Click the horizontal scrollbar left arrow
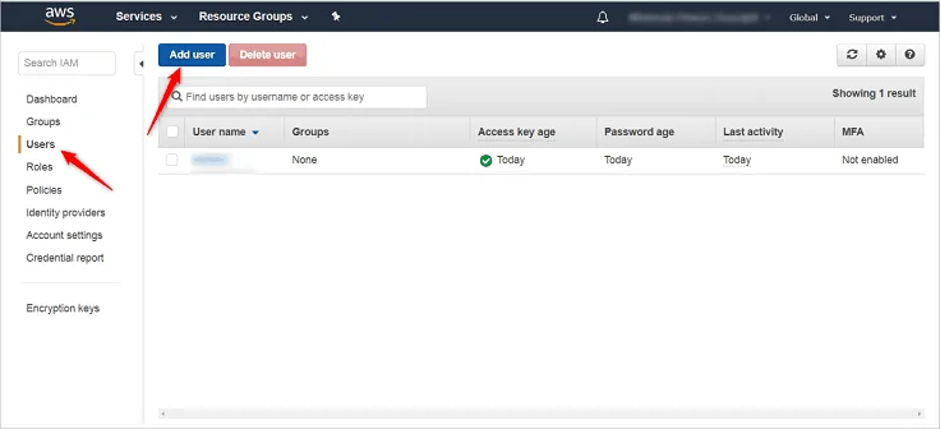941x429 pixels. 164,413
